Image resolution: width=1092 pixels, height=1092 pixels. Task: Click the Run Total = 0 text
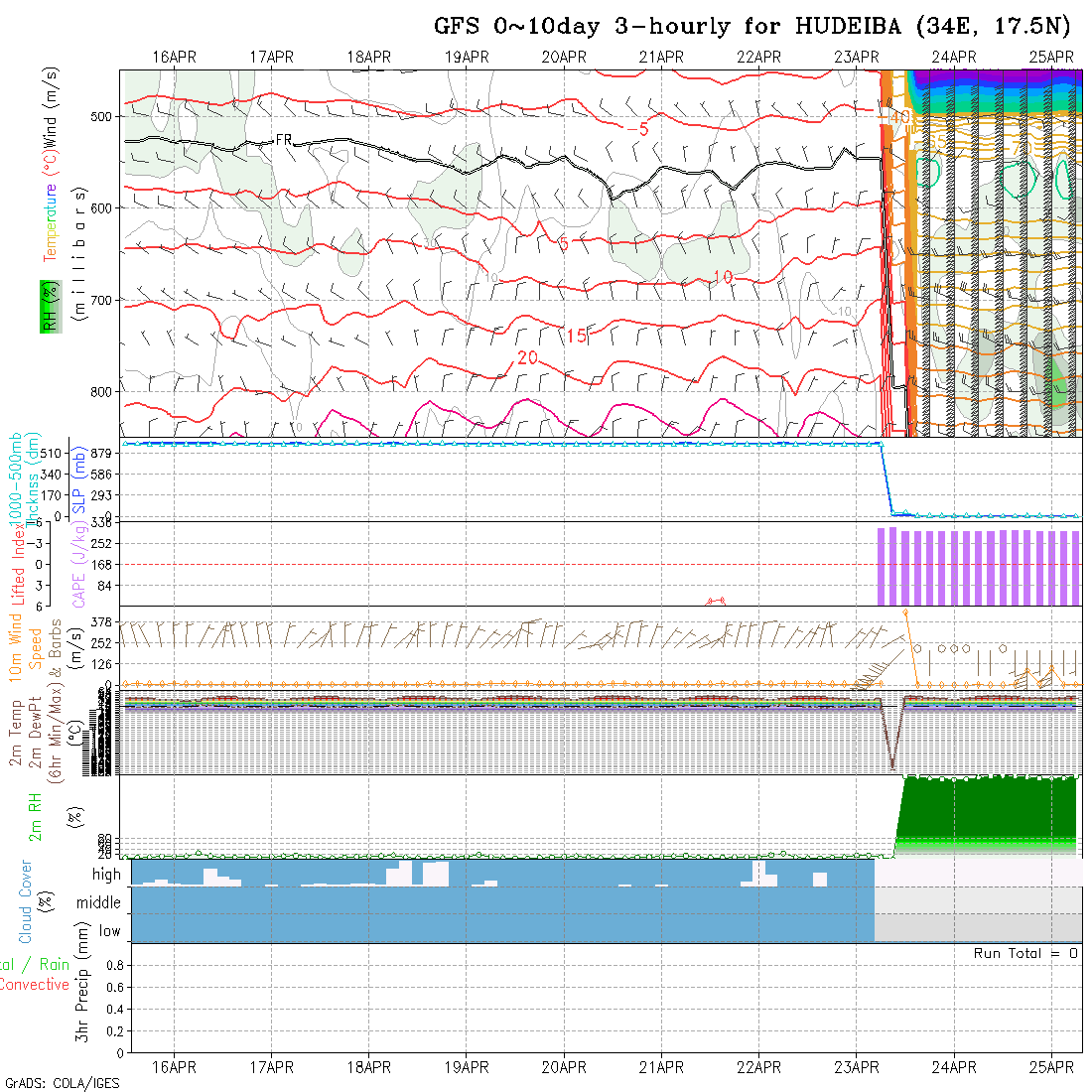coord(1025,953)
